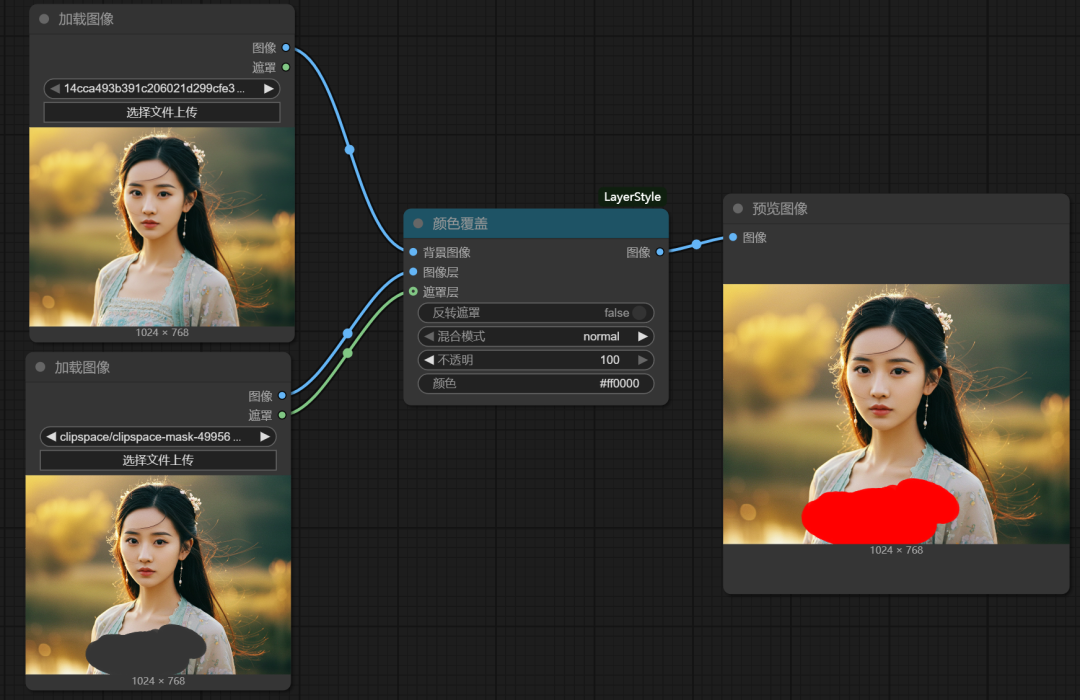The width and height of the screenshot is (1080, 700).
Task: Click 选择文件上传 on the top 加载图像 node
Action: tap(160, 111)
